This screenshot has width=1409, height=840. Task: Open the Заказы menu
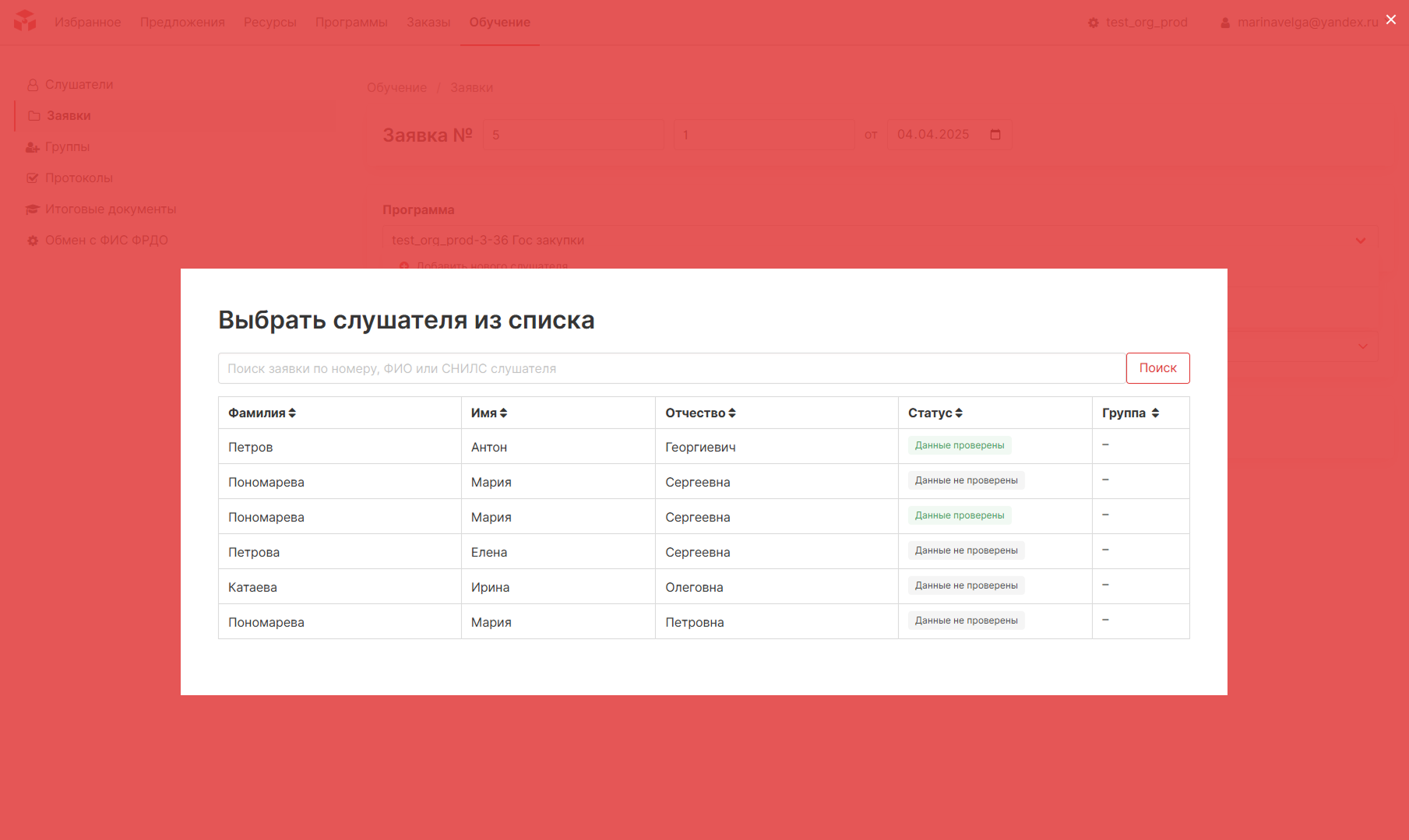(x=428, y=23)
